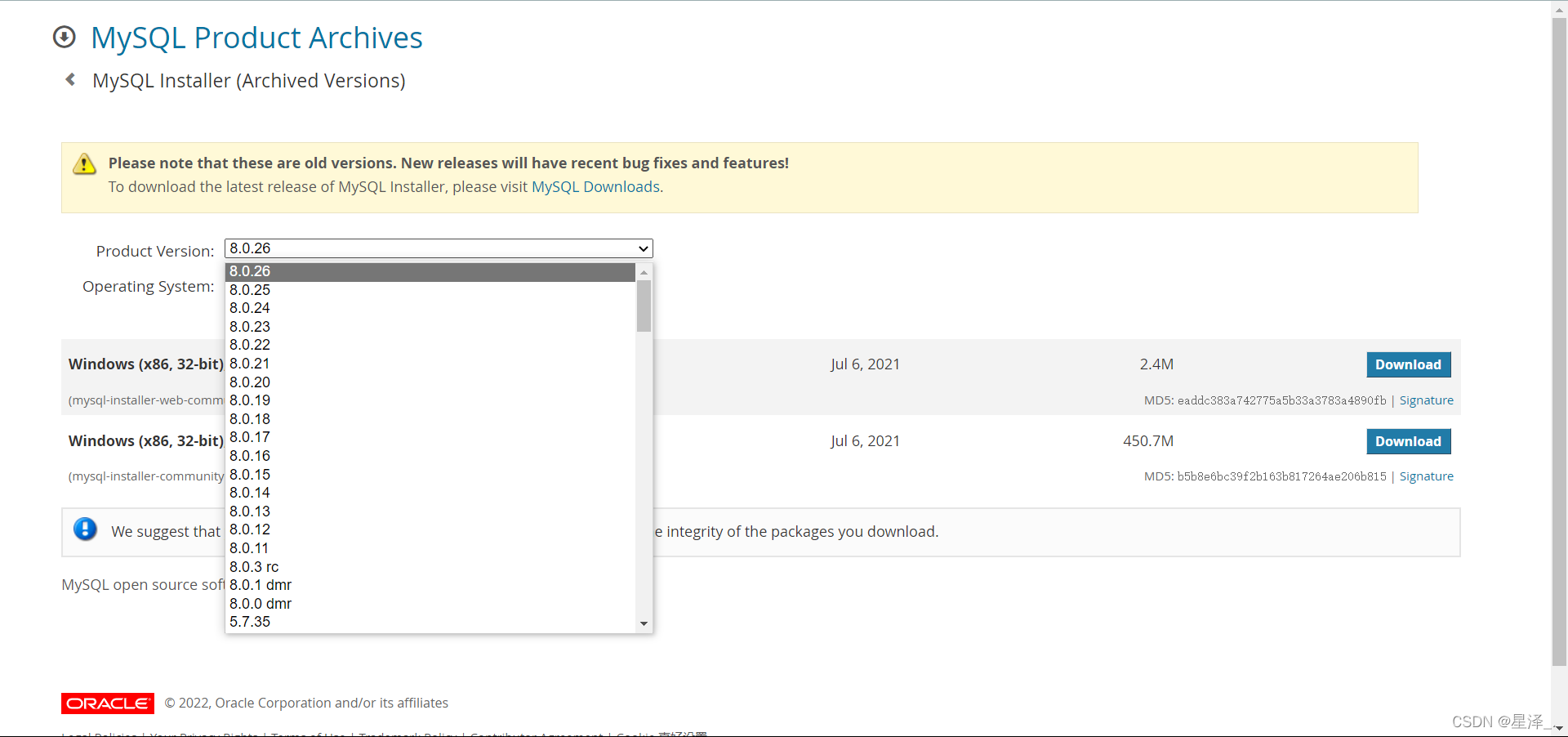Download the 2.4M web installer
This screenshot has height=737, width=1568.
(1409, 364)
